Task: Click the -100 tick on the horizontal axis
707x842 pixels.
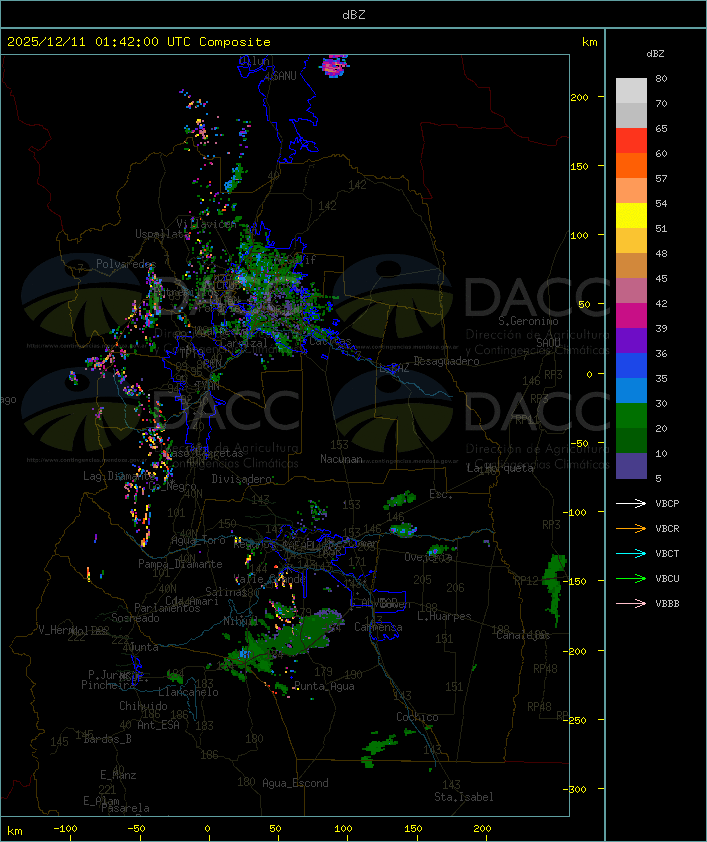Action: [x=65, y=829]
